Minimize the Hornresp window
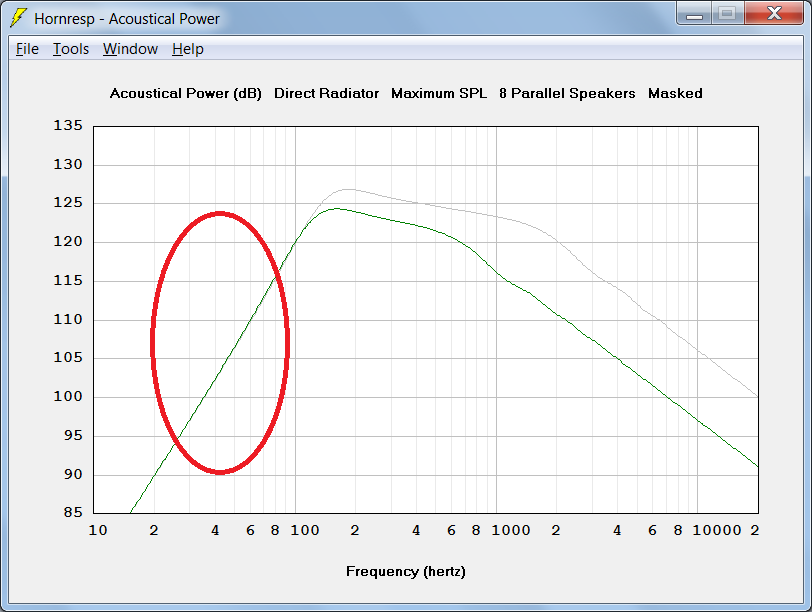This screenshot has height=612, width=812. pyautogui.click(x=694, y=13)
